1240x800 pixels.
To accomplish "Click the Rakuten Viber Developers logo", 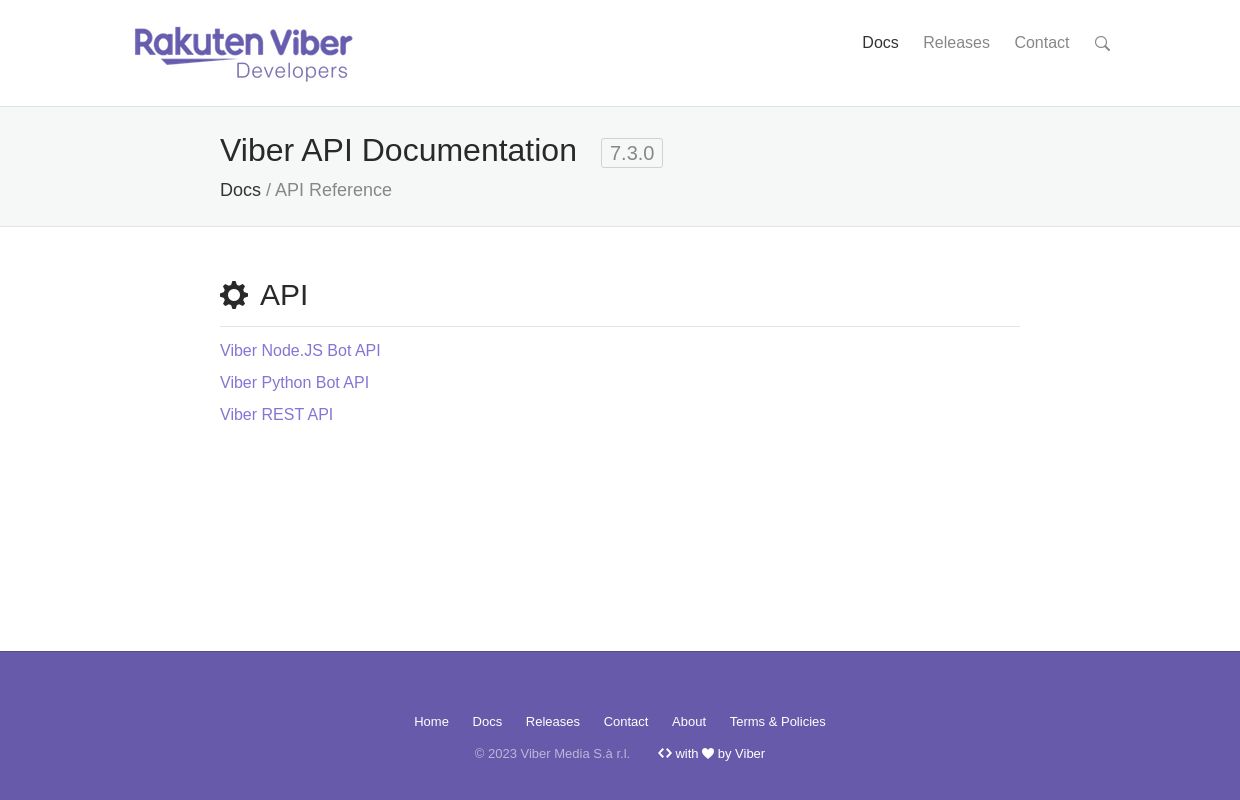I will tap(243, 54).
